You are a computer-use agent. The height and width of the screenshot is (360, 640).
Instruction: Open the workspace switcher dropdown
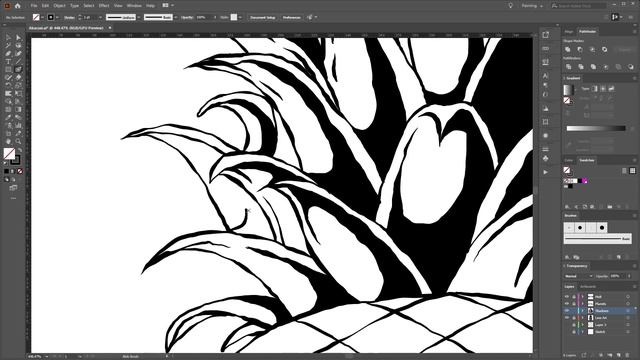click(x=532, y=6)
